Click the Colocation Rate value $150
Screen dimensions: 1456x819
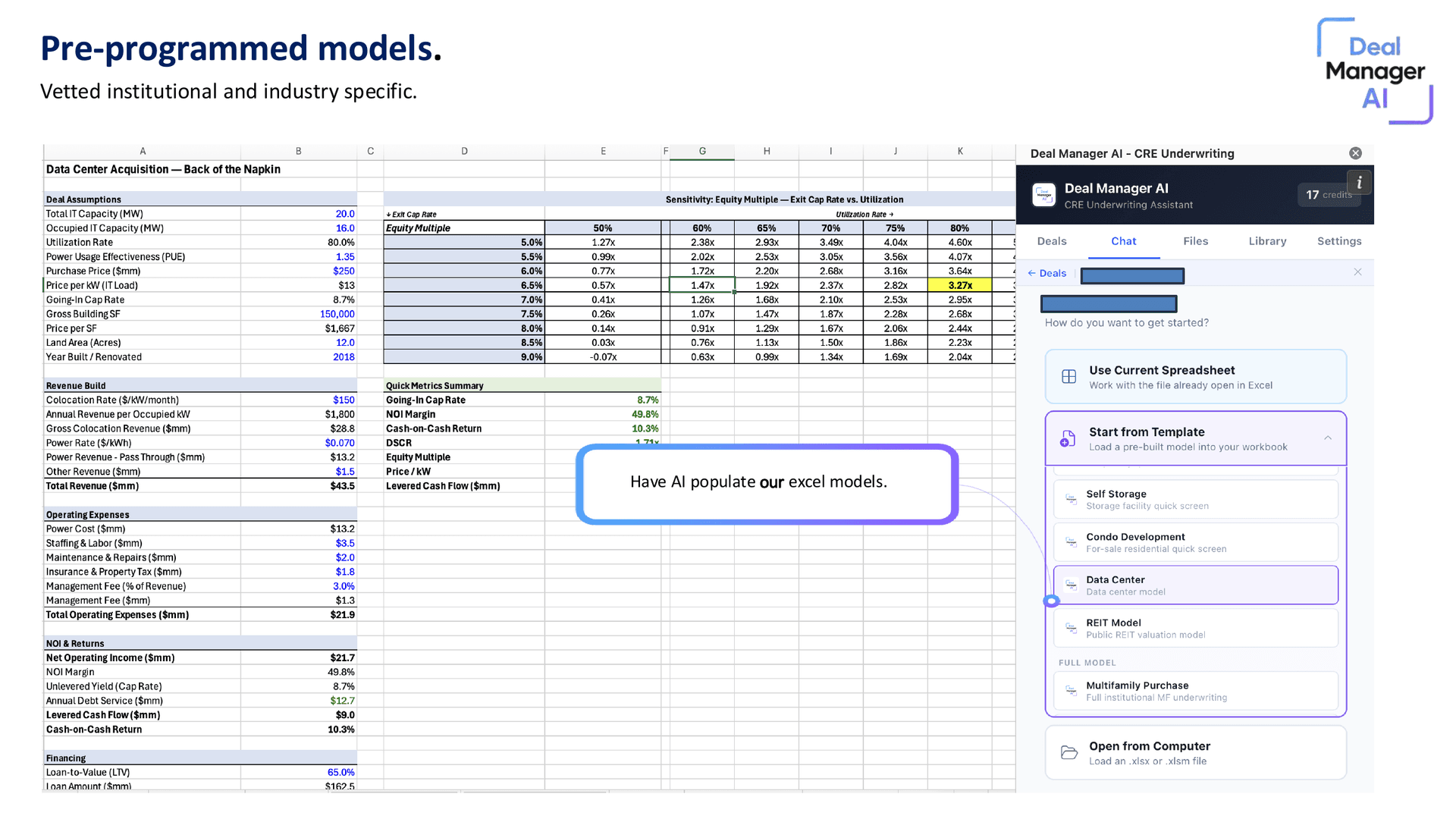click(299, 400)
